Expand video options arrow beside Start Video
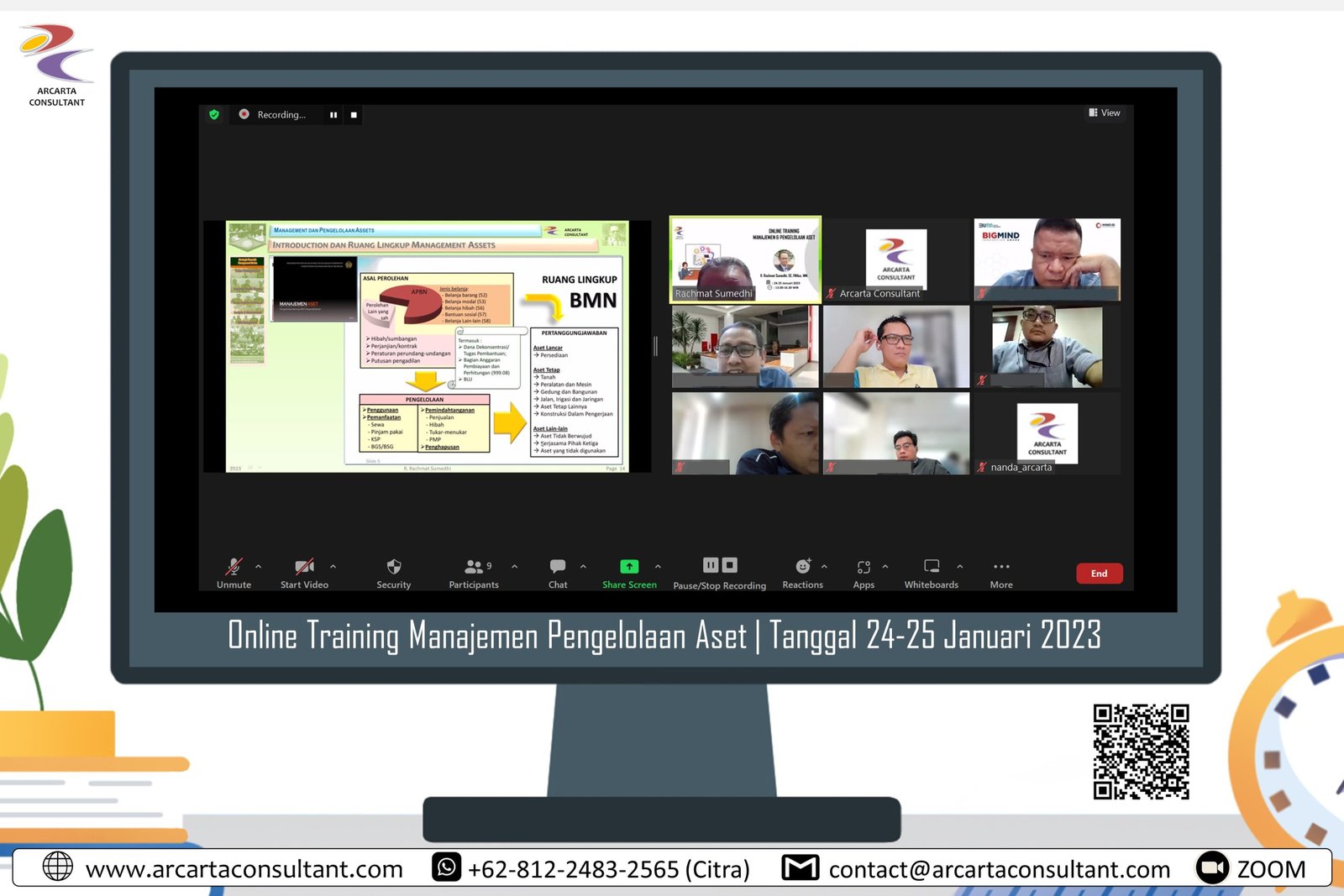The image size is (1344, 896). pos(333,567)
